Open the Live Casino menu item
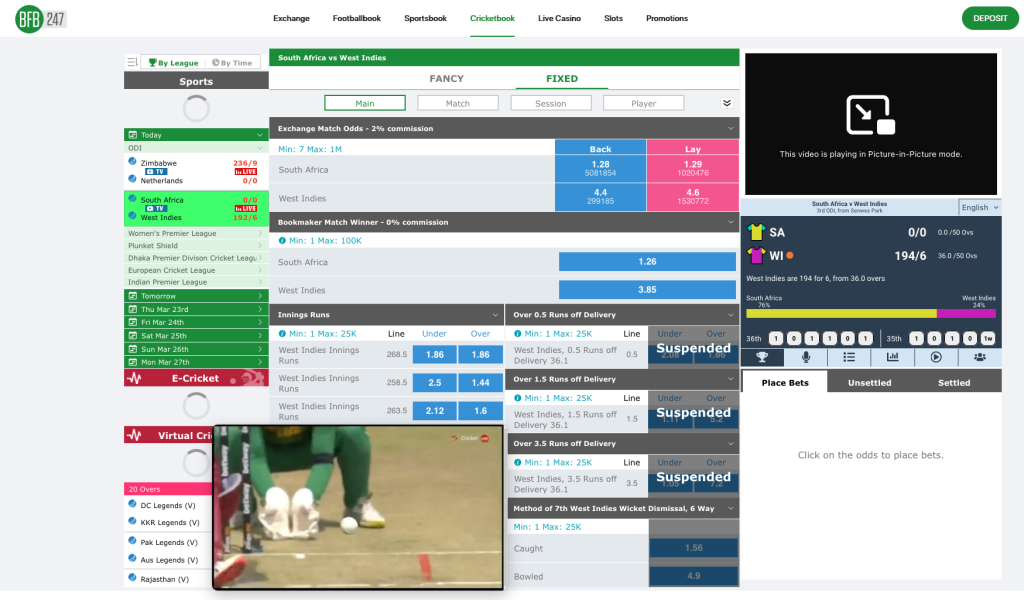Viewport: 1024px width, 600px height. (559, 18)
